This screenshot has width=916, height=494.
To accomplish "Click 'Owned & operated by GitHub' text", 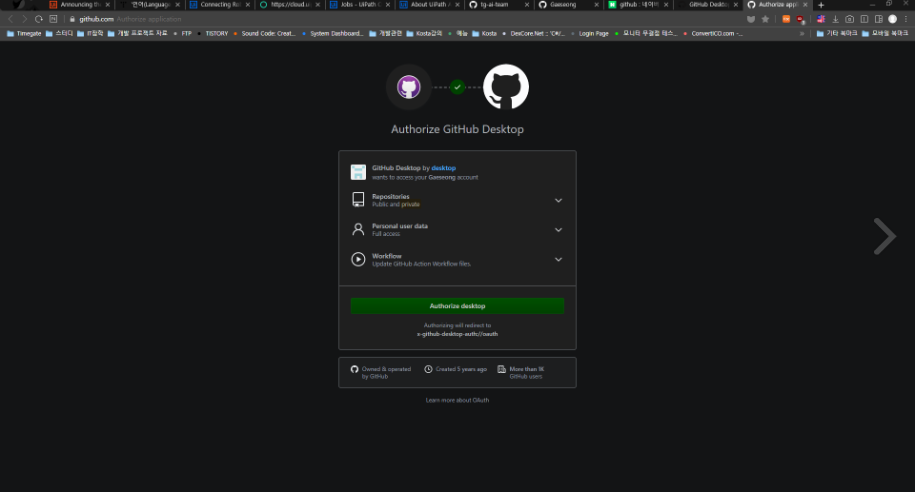I will pos(386,373).
